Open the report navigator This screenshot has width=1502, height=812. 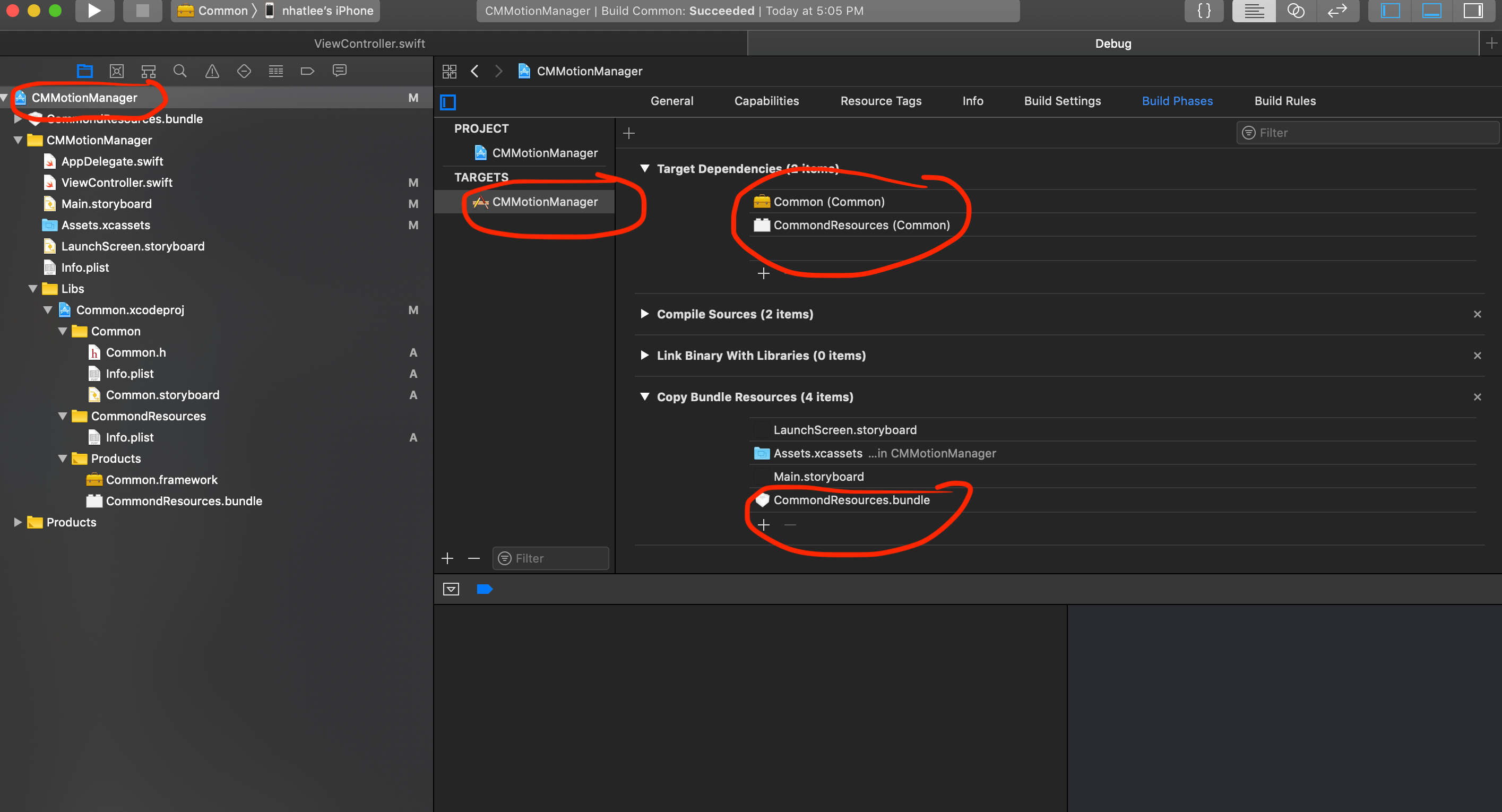click(x=339, y=71)
